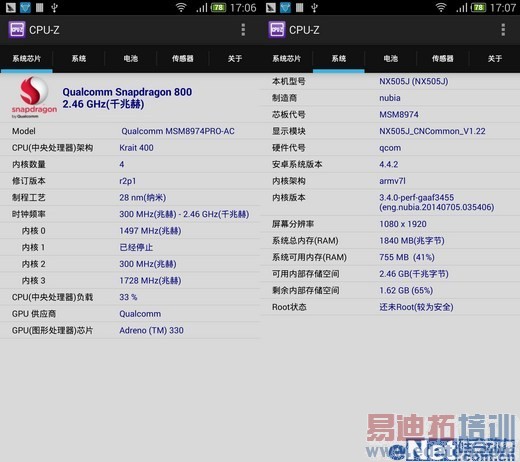This screenshot has height=462, width=520.
Task: Open 传感器 tab in right screen
Action: [443, 59]
